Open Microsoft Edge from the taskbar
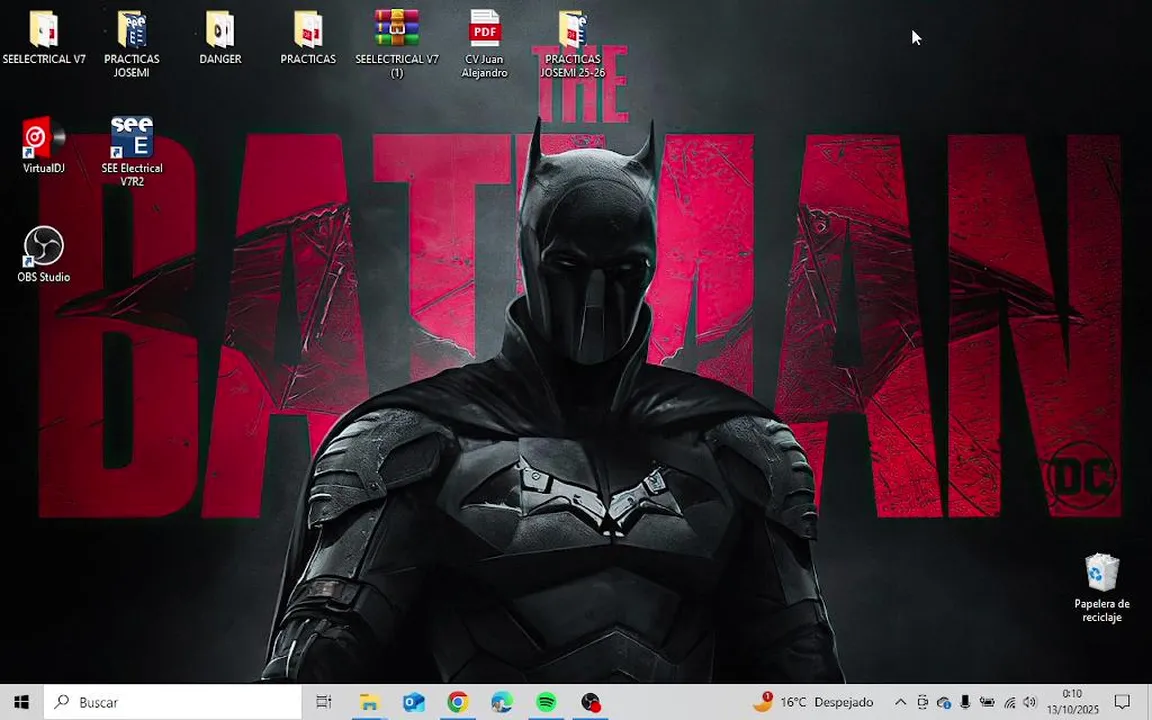 click(502, 702)
